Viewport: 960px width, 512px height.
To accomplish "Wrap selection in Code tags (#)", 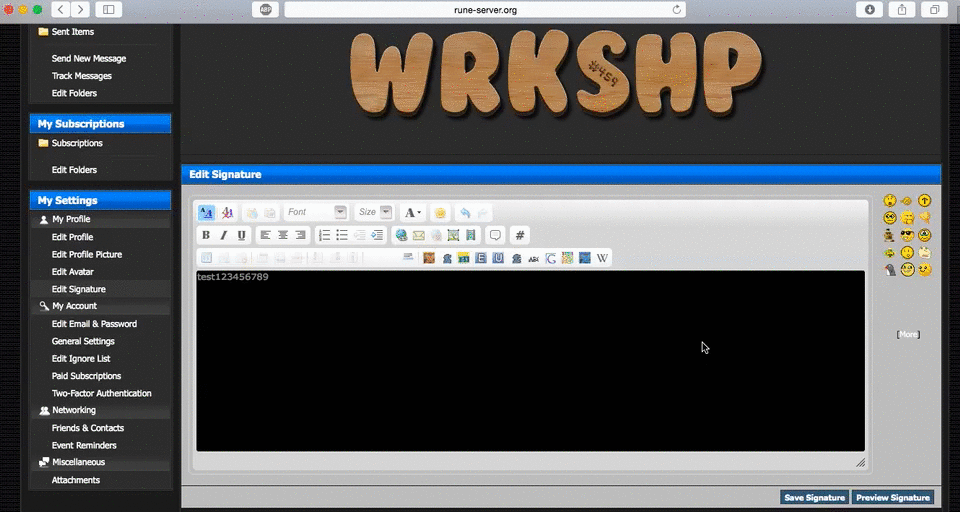I will point(520,235).
